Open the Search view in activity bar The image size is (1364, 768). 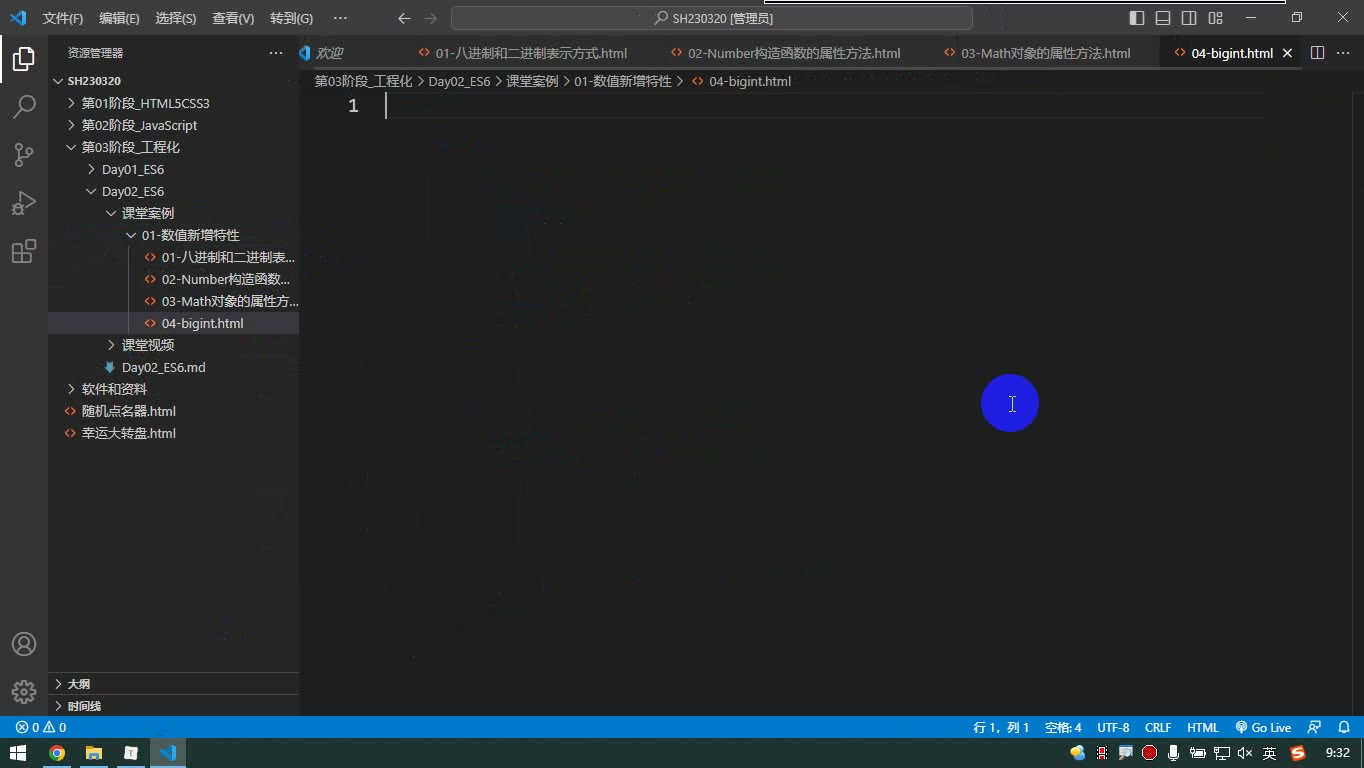tap(24, 106)
